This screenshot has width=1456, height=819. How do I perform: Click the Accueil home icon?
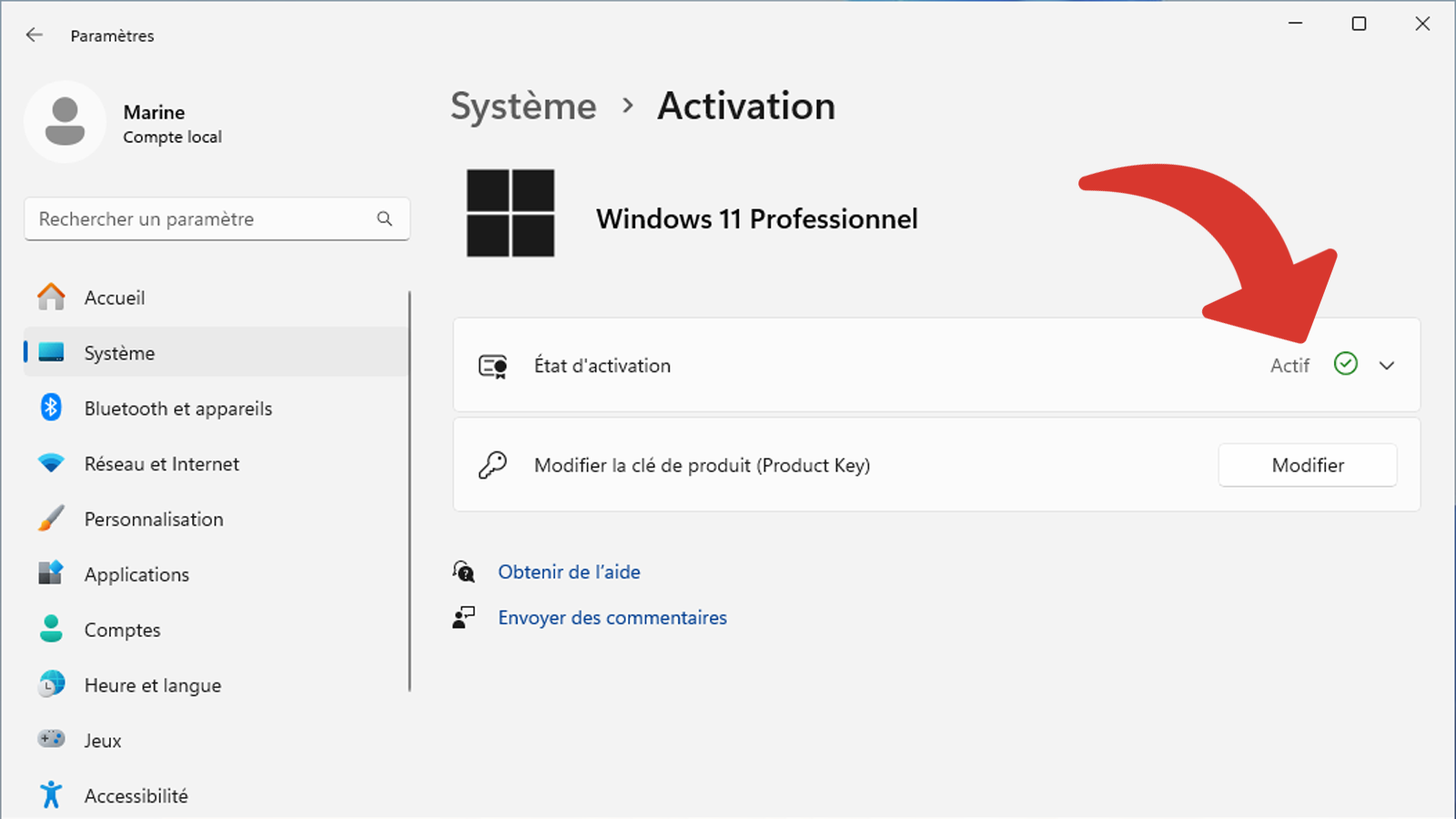[x=51, y=297]
